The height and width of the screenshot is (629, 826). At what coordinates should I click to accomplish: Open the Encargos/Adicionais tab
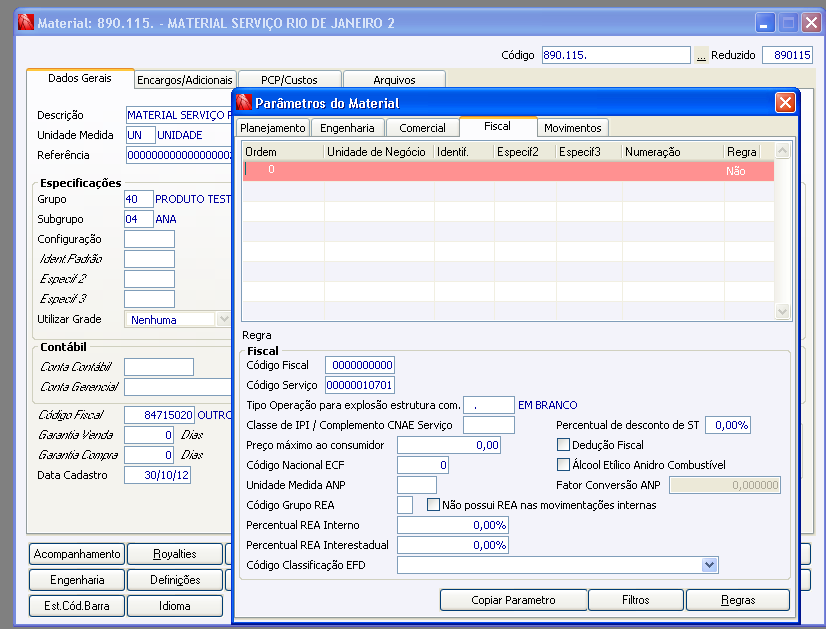185,80
